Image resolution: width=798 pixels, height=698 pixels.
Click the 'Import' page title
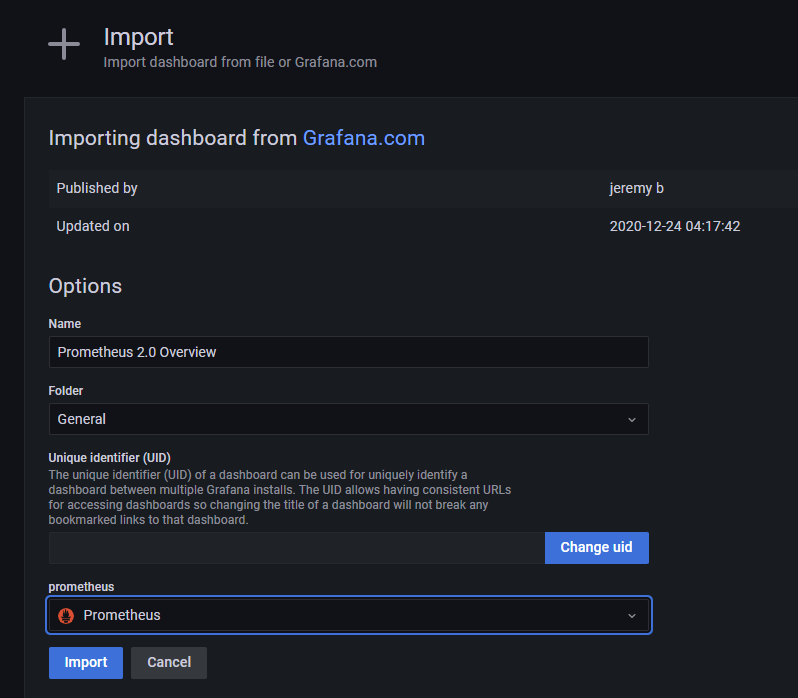138,37
